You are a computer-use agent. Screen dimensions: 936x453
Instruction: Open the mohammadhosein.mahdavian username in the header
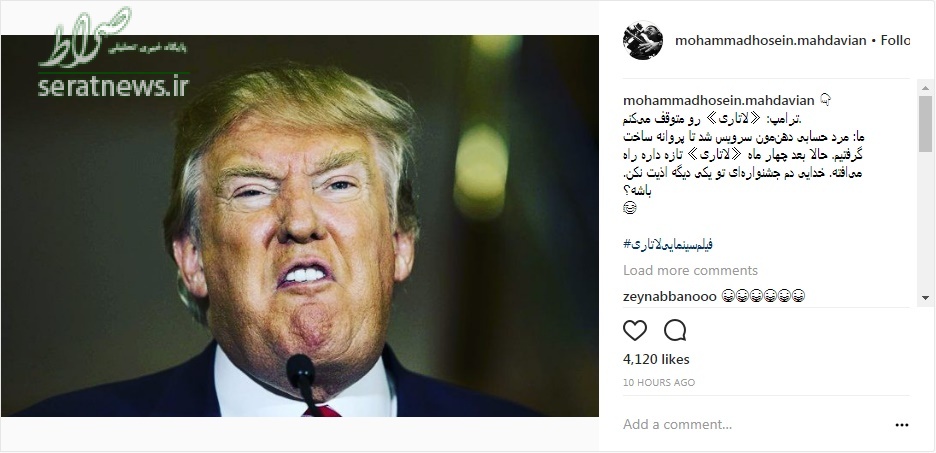pos(770,41)
